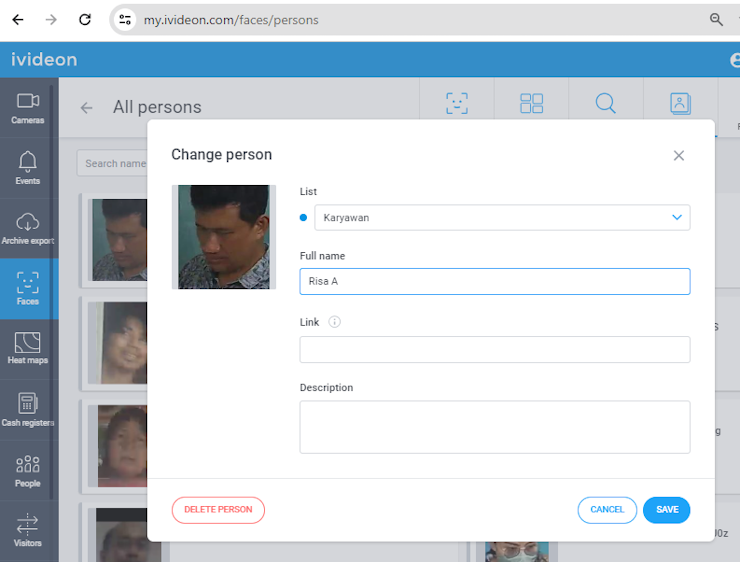Click the Link info icon
Viewport: 740px width, 562px height.
click(334, 322)
